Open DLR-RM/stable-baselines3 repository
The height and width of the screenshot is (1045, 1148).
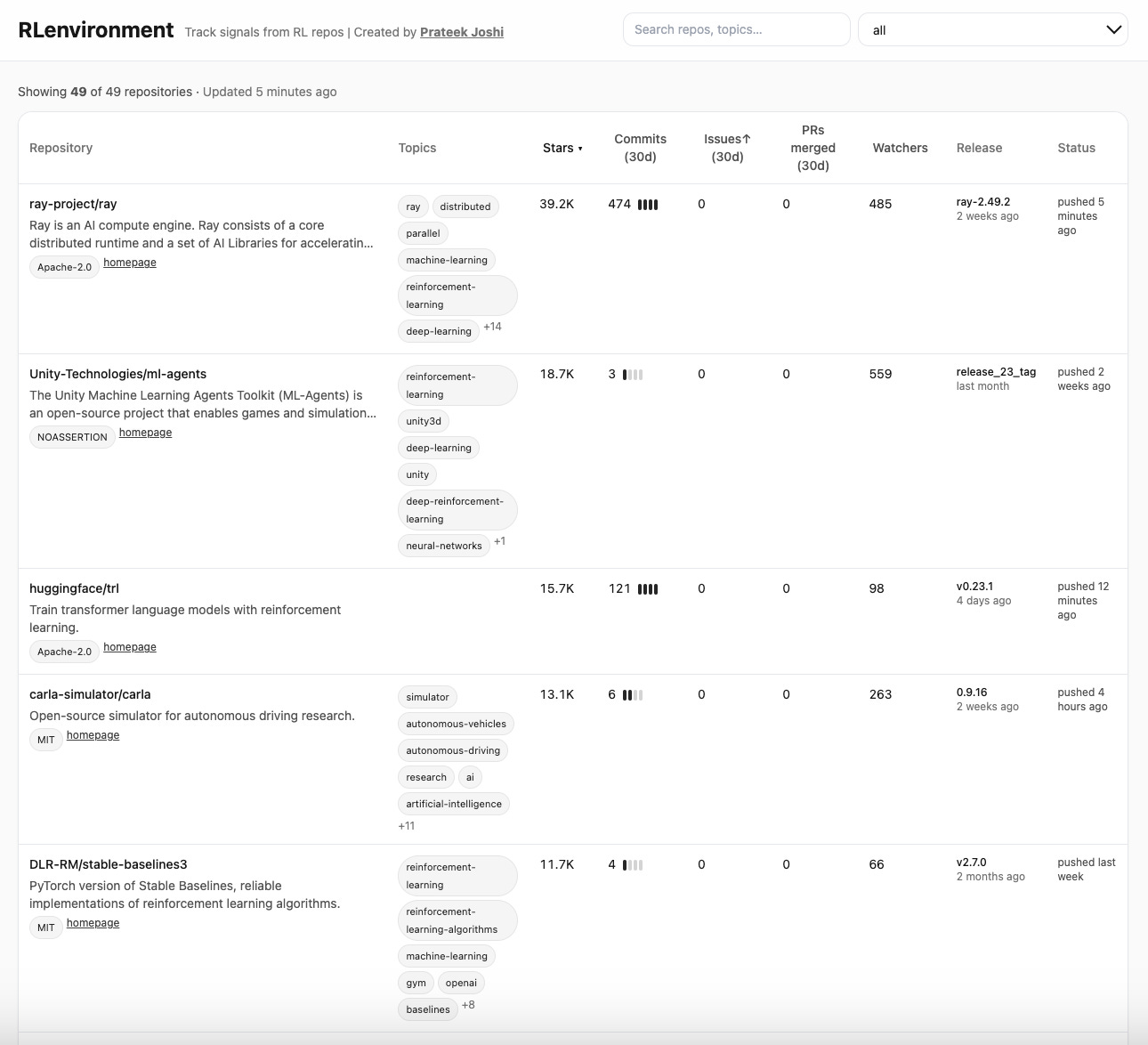[108, 864]
